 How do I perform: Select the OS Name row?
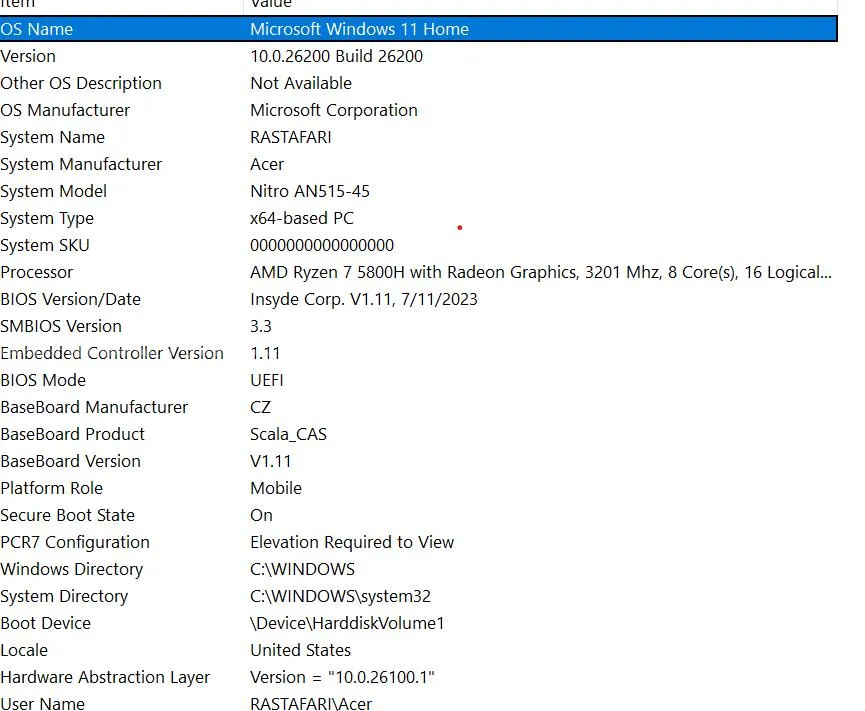tap(37, 29)
